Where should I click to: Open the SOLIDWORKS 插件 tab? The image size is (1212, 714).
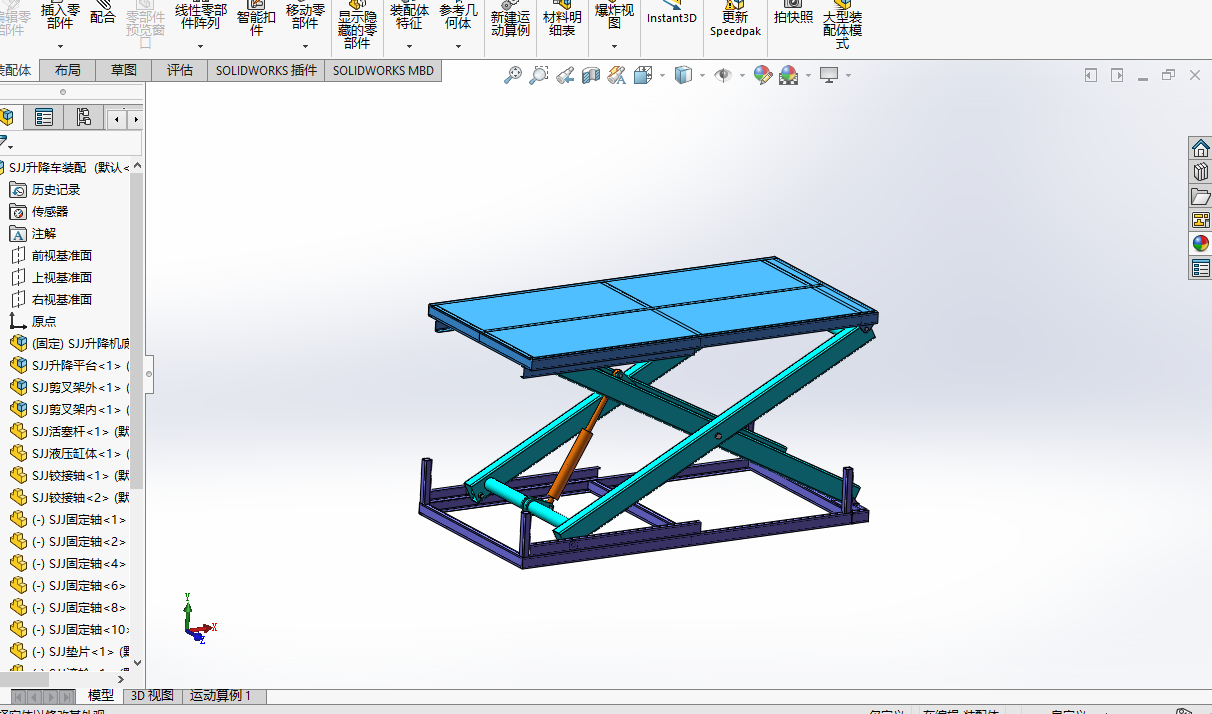[x=266, y=71]
